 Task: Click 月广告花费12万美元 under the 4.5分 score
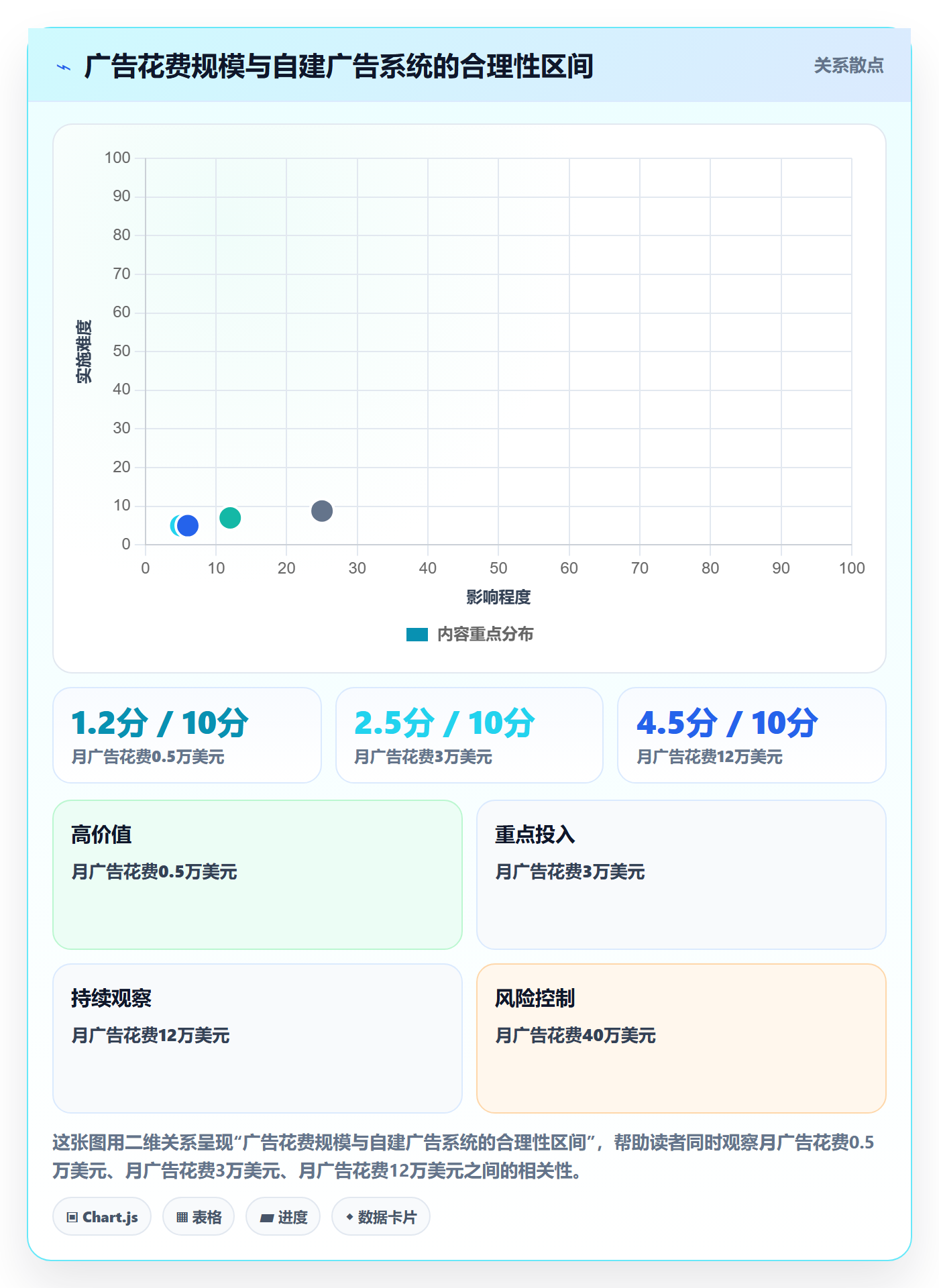pyautogui.click(x=709, y=757)
